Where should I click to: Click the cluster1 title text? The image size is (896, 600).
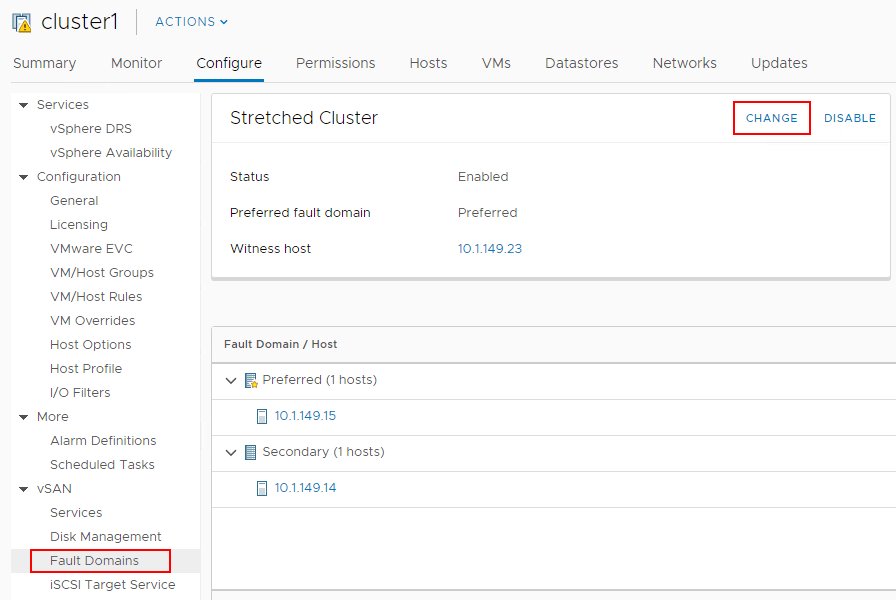pyautogui.click(x=79, y=22)
